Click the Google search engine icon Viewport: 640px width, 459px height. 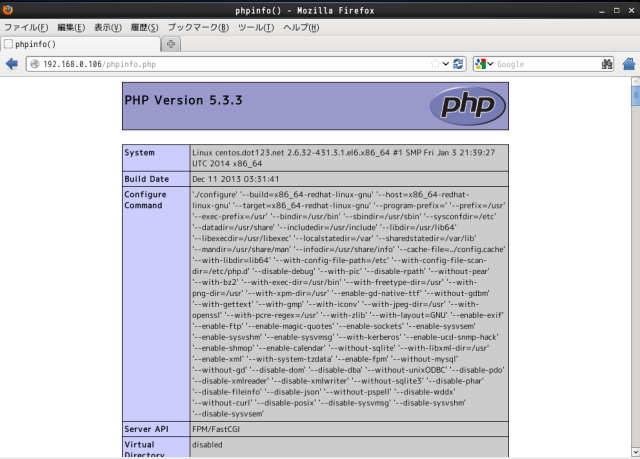pyautogui.click(x=480, y=64)
